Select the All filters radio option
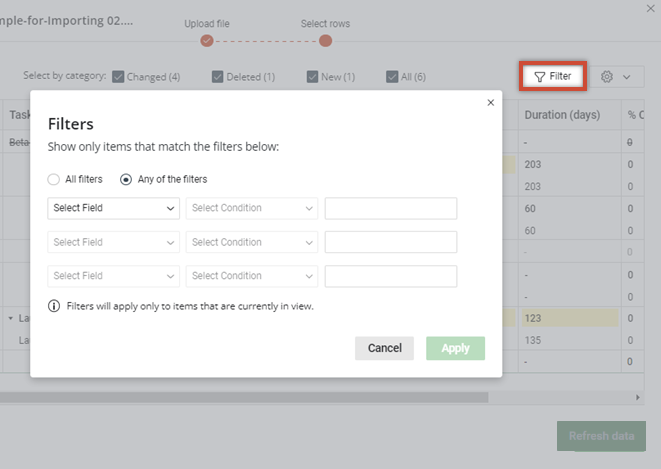661x469 pixels. coord(54,179)
